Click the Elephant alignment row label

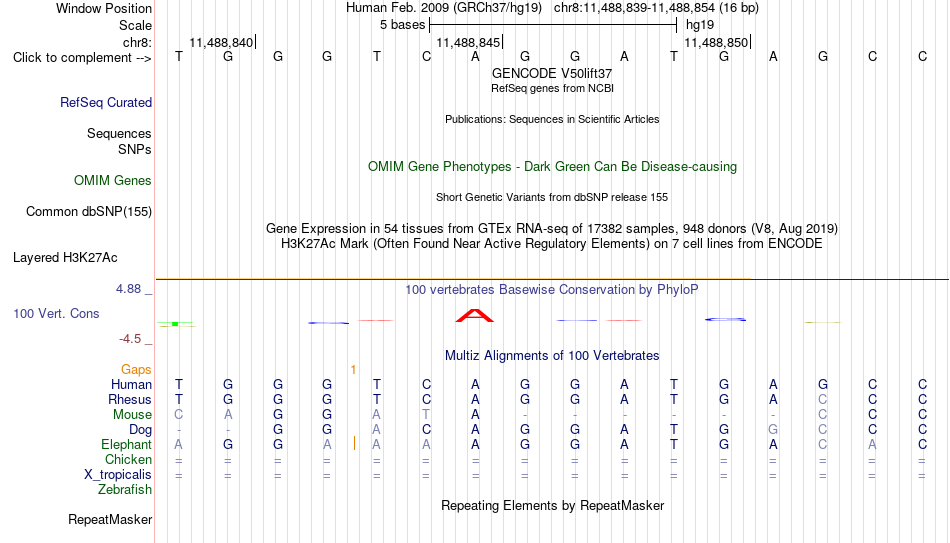pos(127,445)
